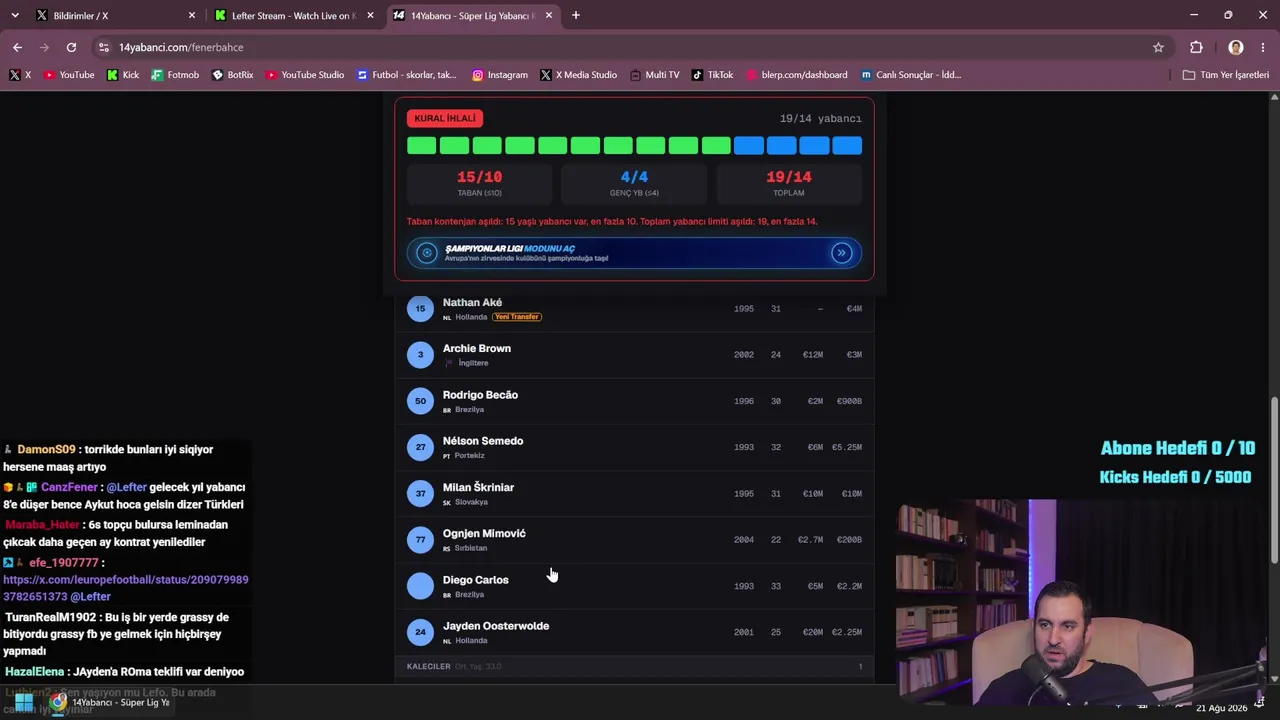
Task: Open the Canlı Sonuçlar bookmark
Action: 910,75
